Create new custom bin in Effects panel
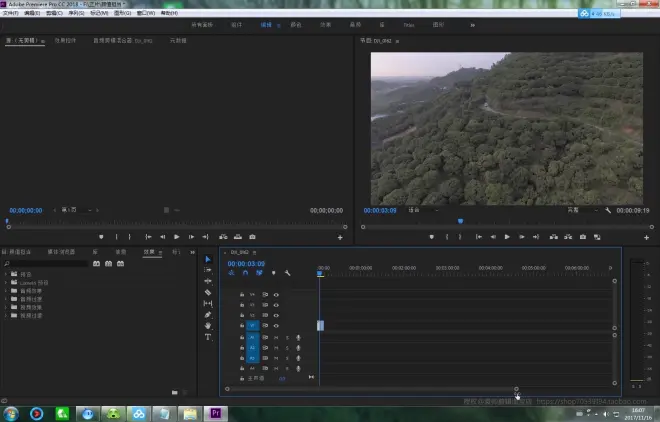 click(x=175, y=393)
